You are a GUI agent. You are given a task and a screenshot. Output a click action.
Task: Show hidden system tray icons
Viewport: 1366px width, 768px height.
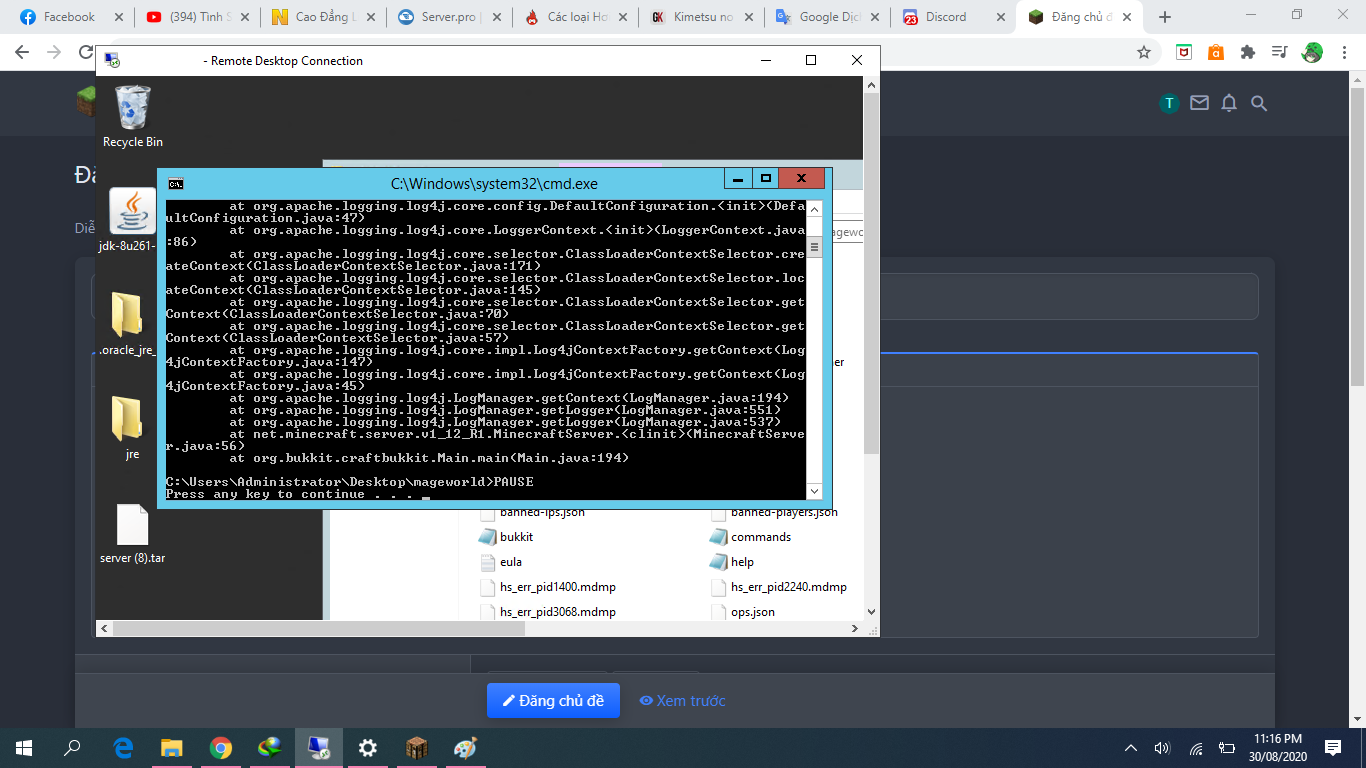click(1131, 748)
